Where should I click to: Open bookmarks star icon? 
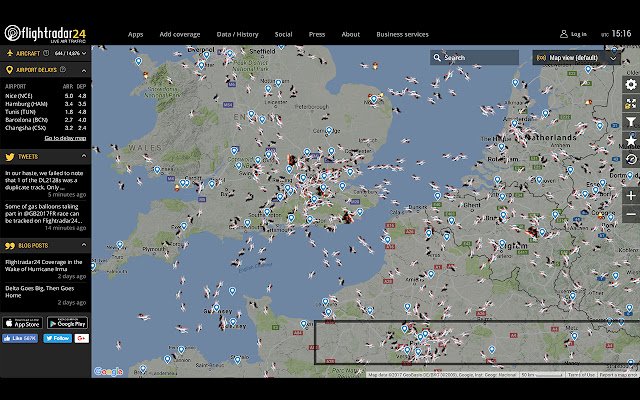click(631, 141)
